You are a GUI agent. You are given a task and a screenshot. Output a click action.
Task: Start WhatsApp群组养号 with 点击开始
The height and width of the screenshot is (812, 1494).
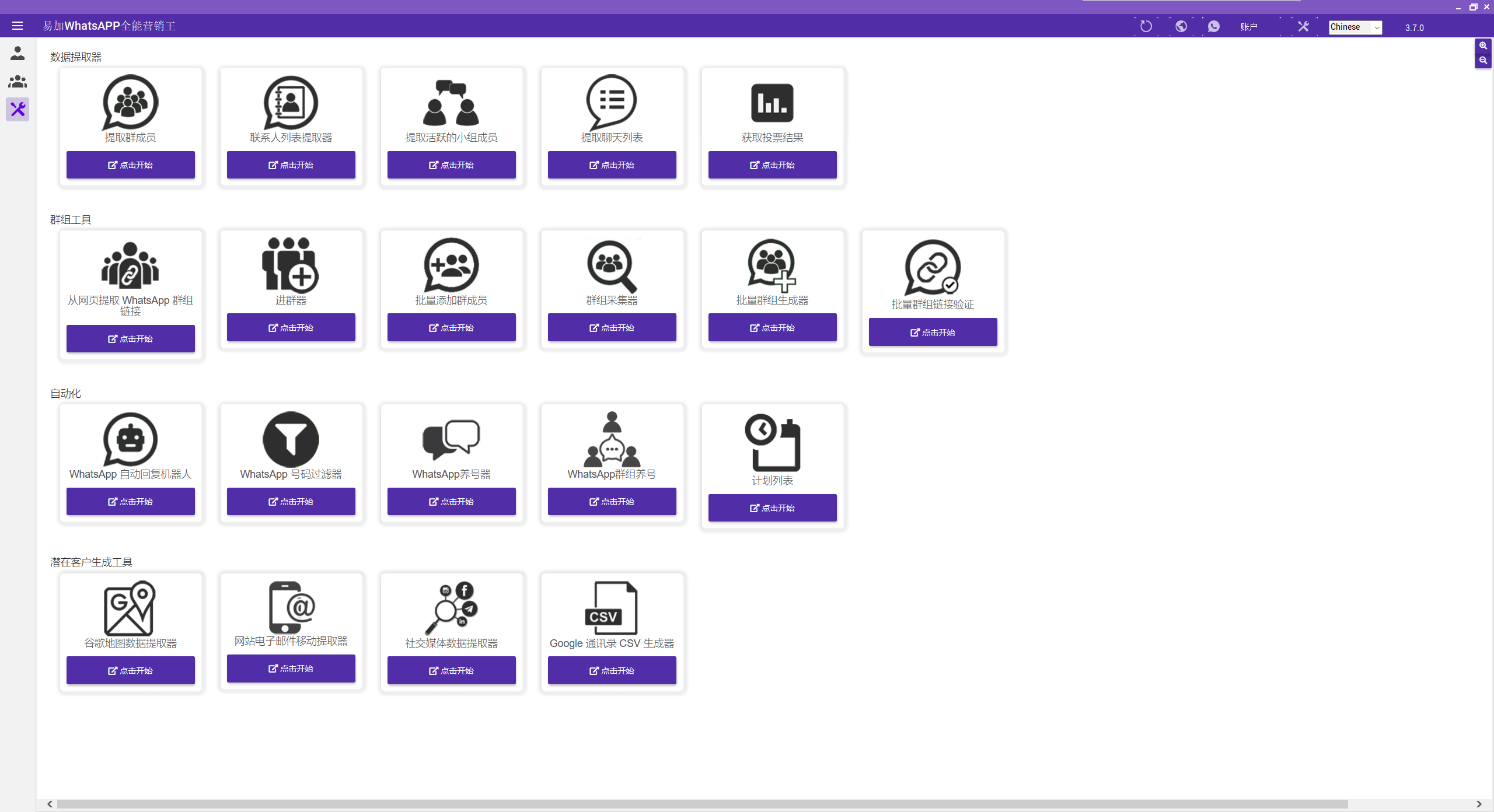(612, 502)
